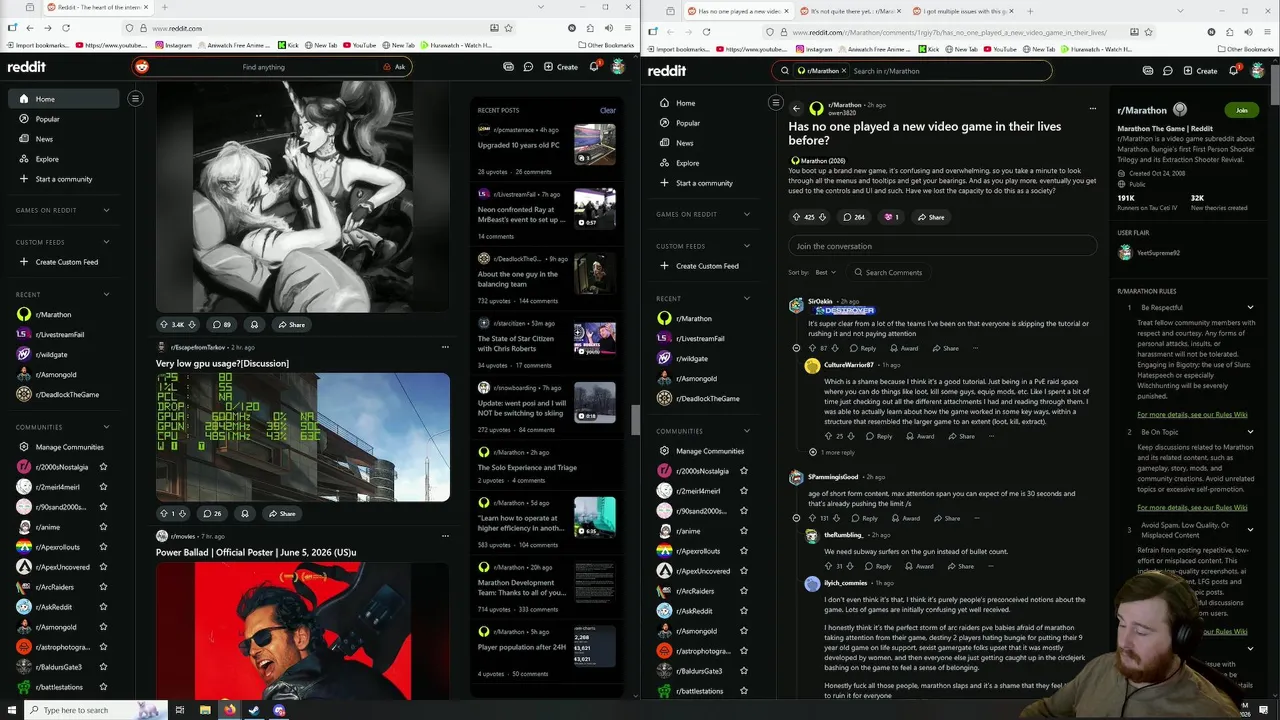Open chat icon in right Reddit window header
This screenshot has width=1280, height=720.
pyautogui.click(x=1168, y=71)
